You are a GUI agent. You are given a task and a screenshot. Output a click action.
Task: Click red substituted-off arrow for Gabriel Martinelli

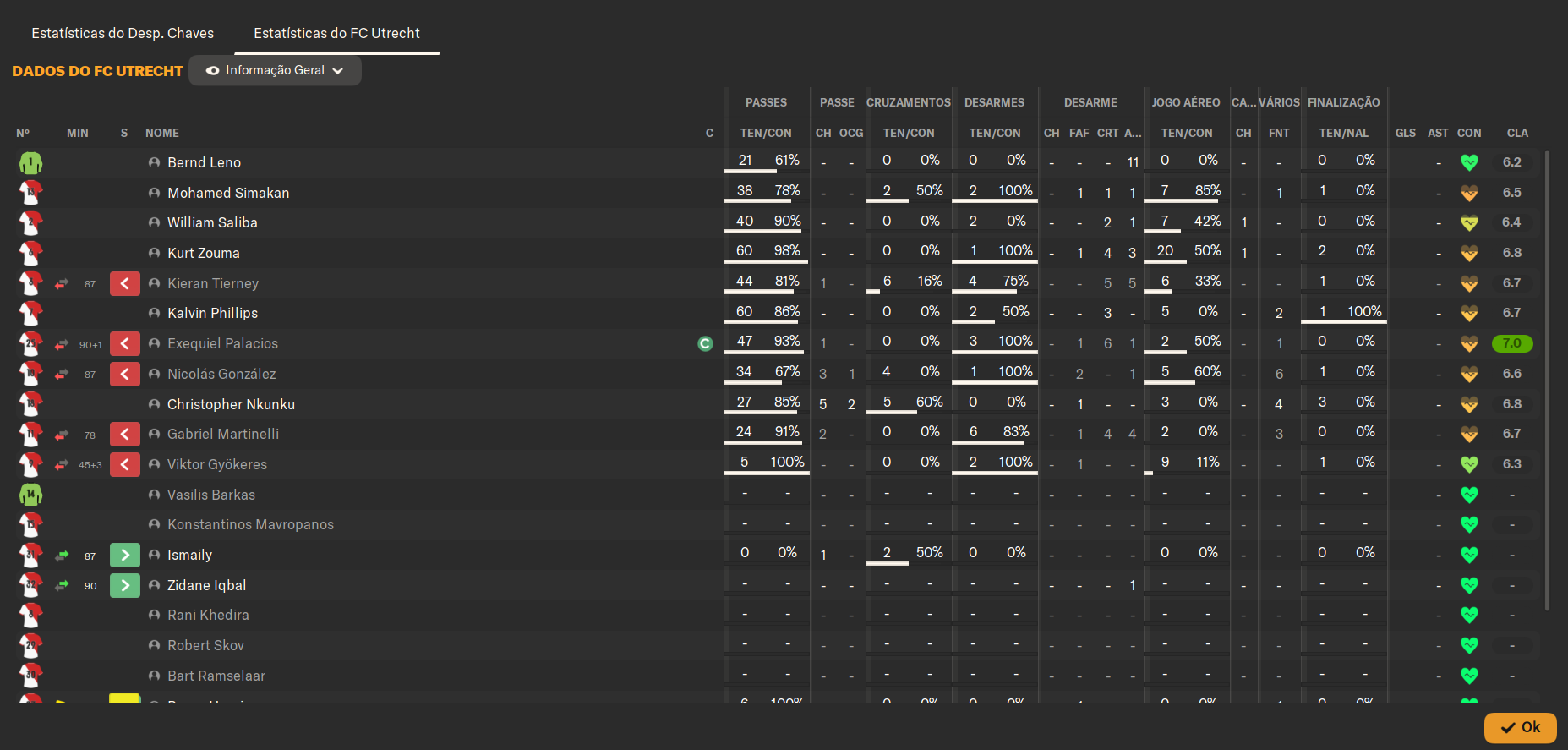tap(125, 435)
